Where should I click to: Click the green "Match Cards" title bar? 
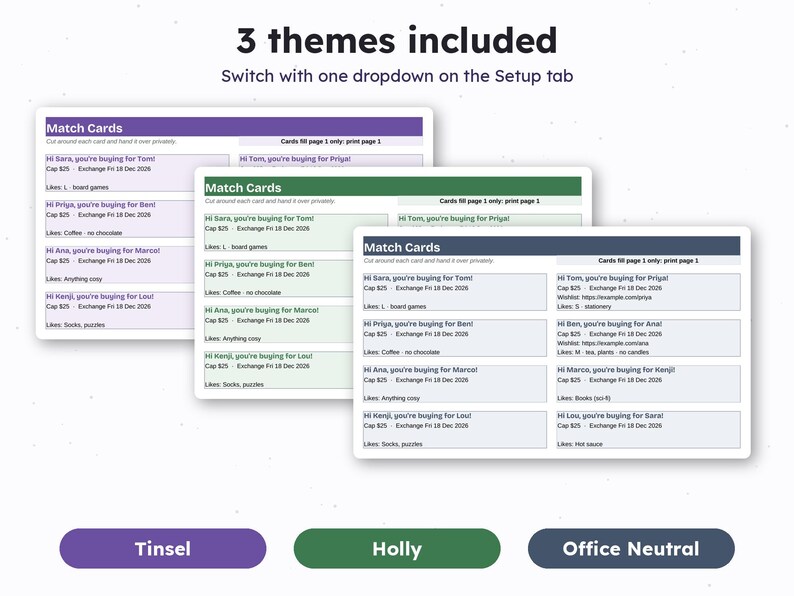pyautogui.click(x=393, y=187)
